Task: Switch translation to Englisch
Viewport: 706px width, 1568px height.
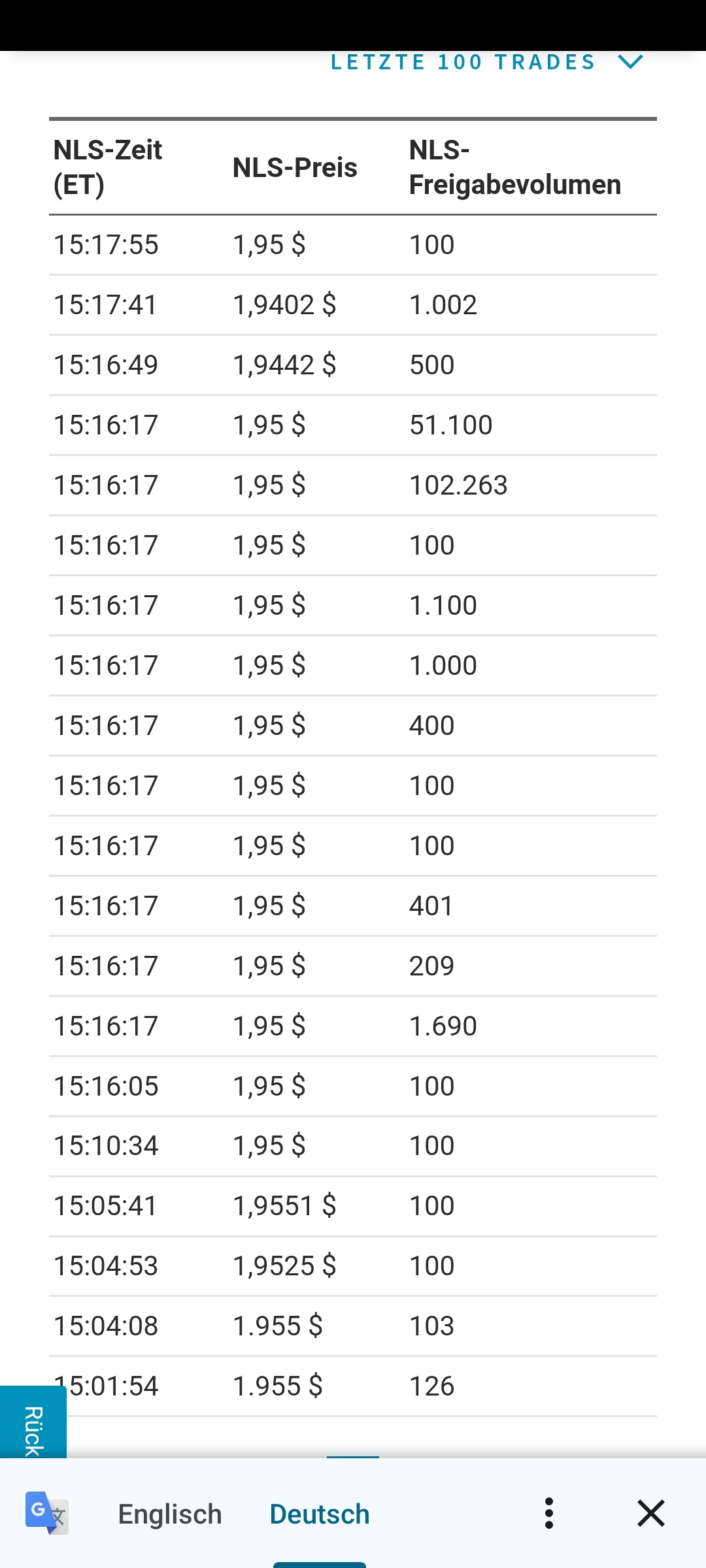Action: tap(170, 1514)
